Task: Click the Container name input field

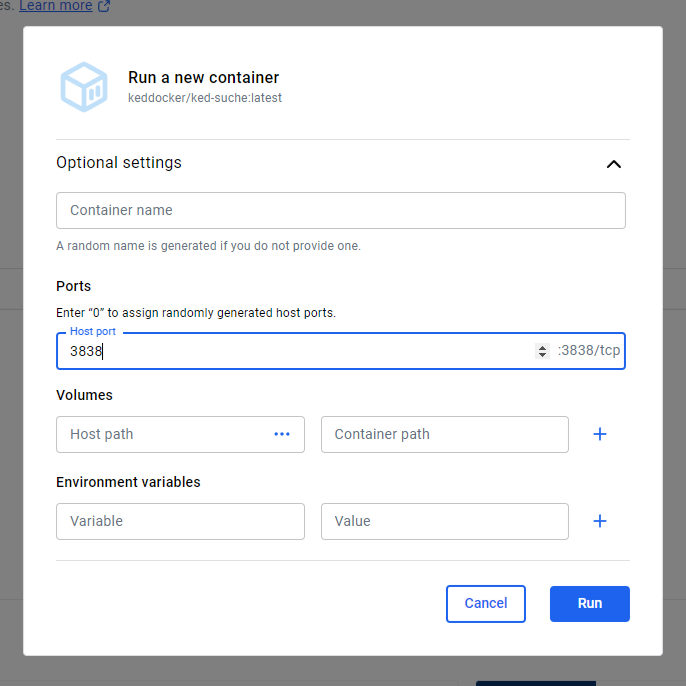Action: point(340,210)
